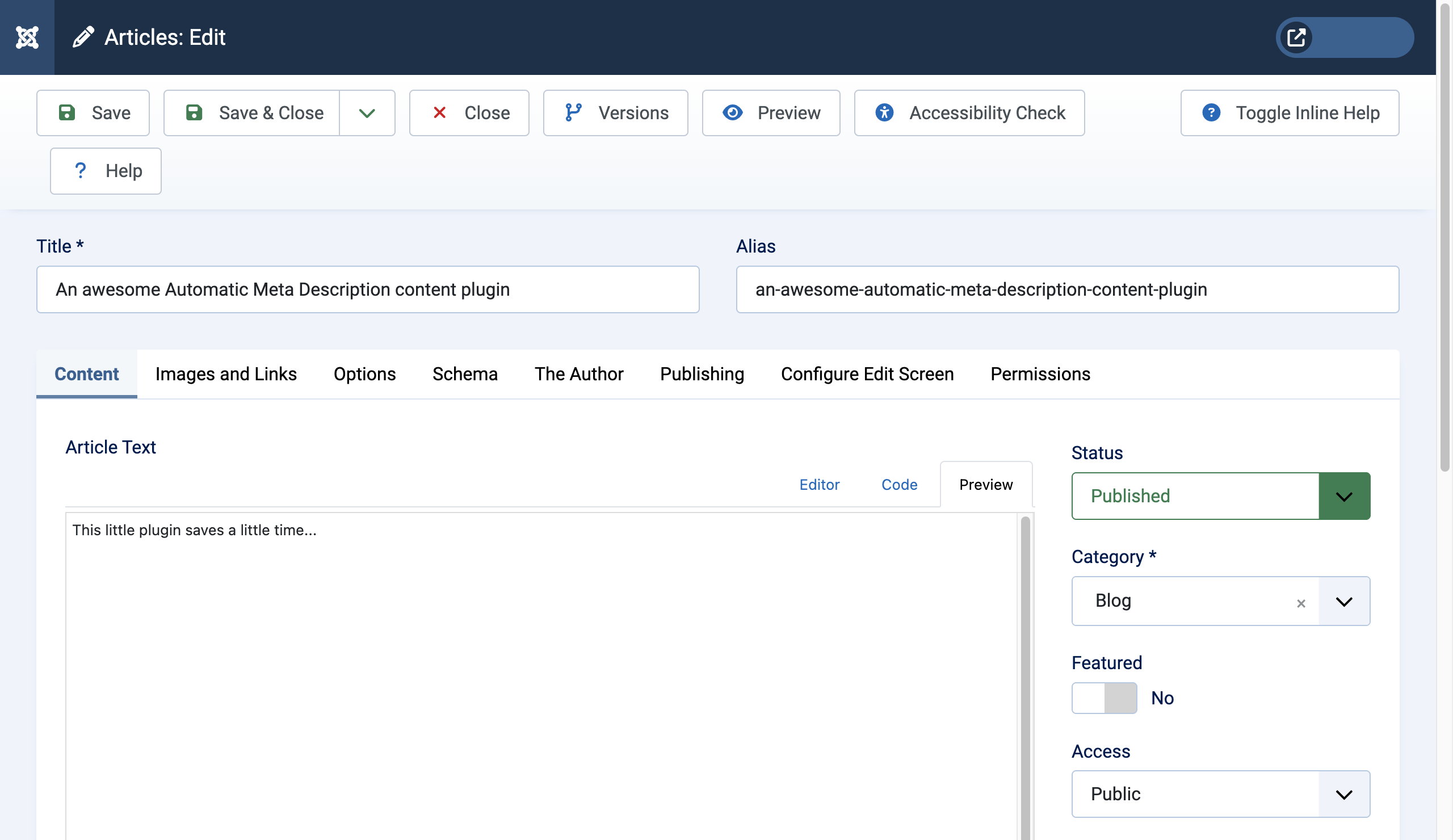Click the Joomla logo icon
Viewport: 1453px width, 840px height.
coord(27,37)
